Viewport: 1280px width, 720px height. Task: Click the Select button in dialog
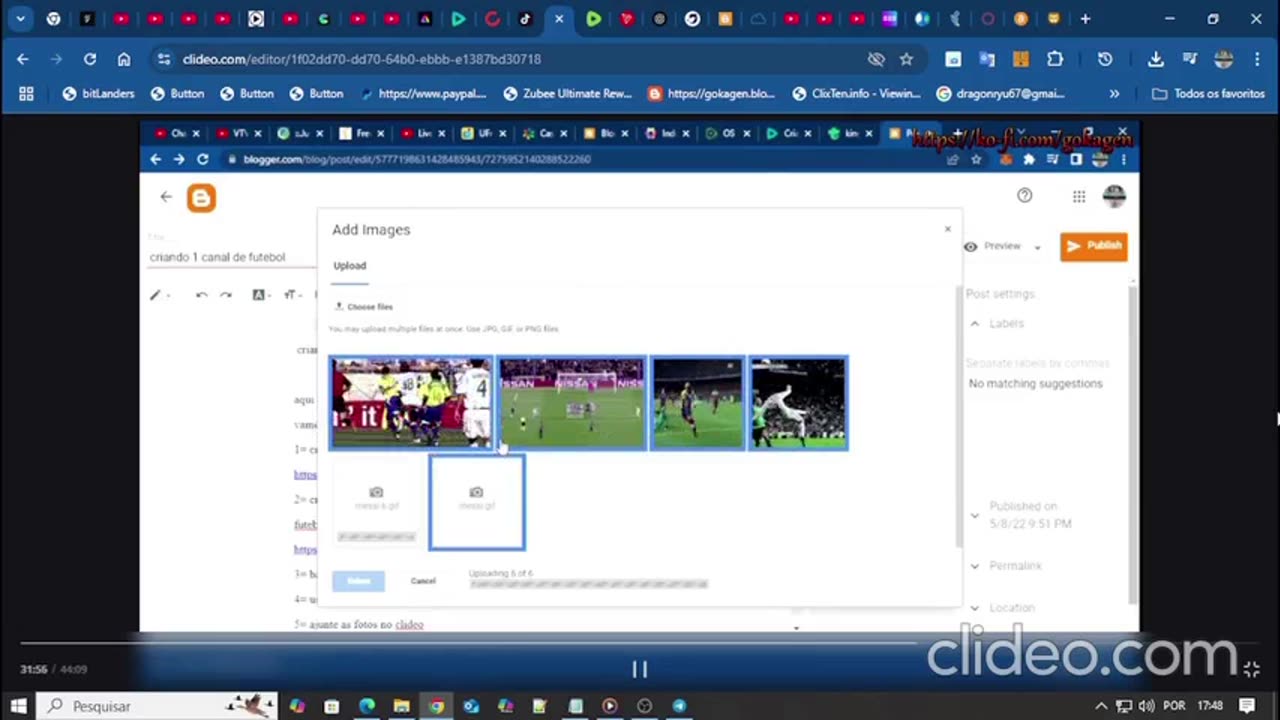click(358, 581)
